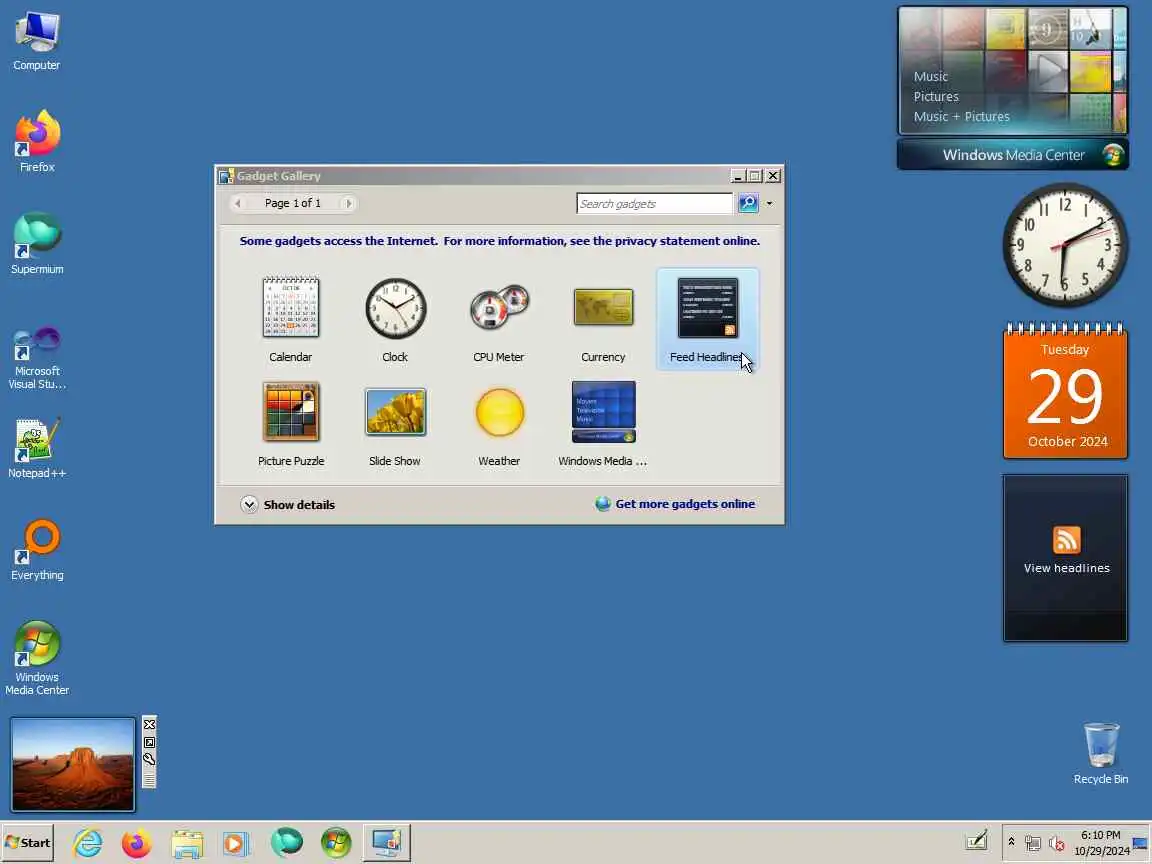Choose the Slide Show gadget
The image size is (1152, 864).
pyautogui.click(x=395, y=423)
